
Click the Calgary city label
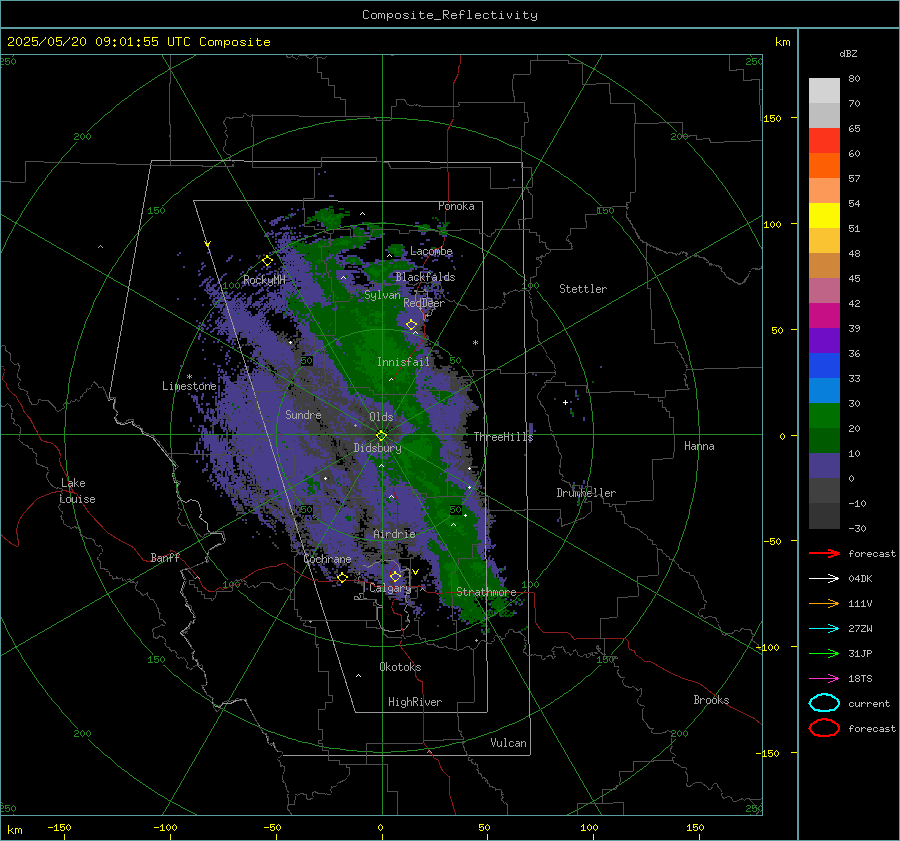point(390,588)
